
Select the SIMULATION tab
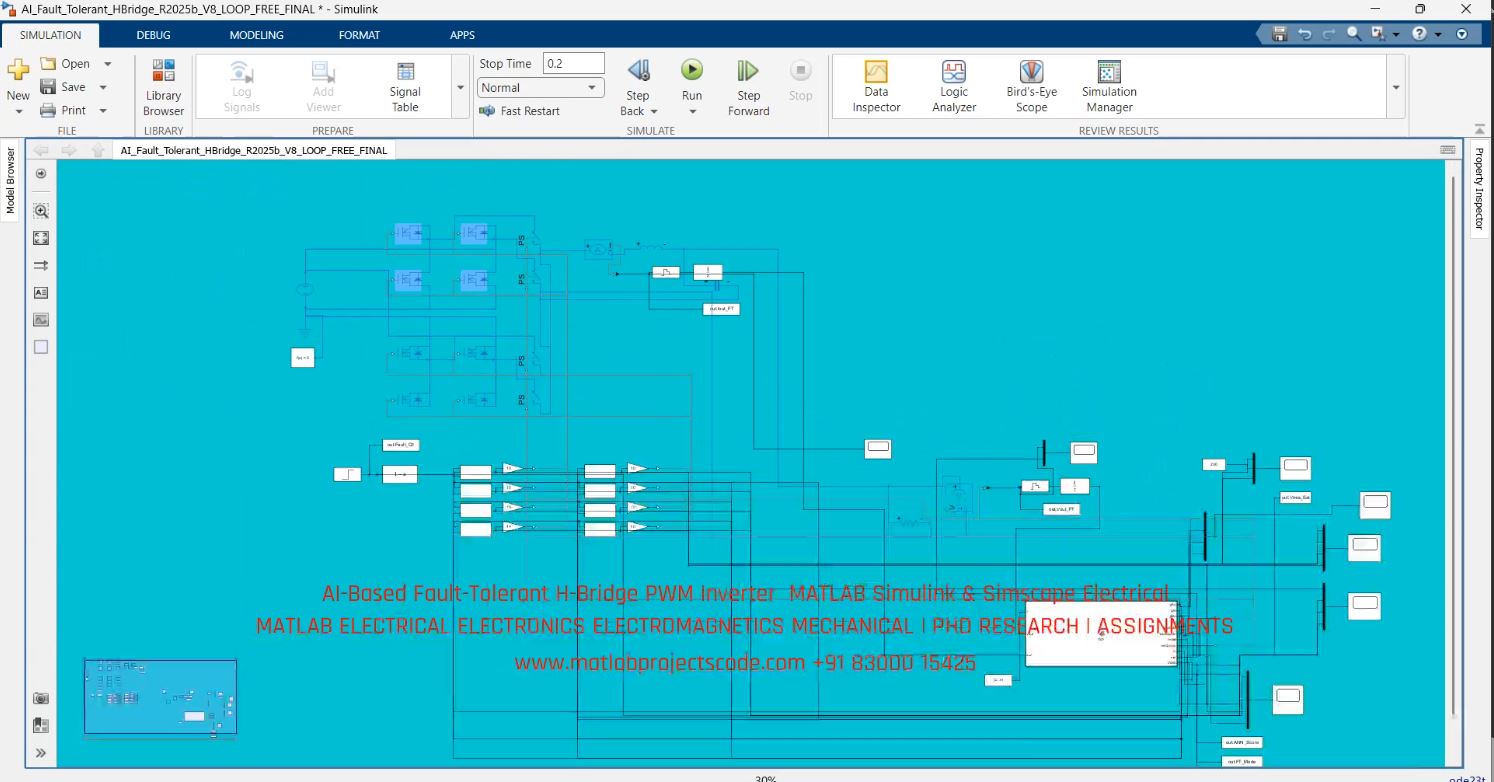tap(50, 35)
